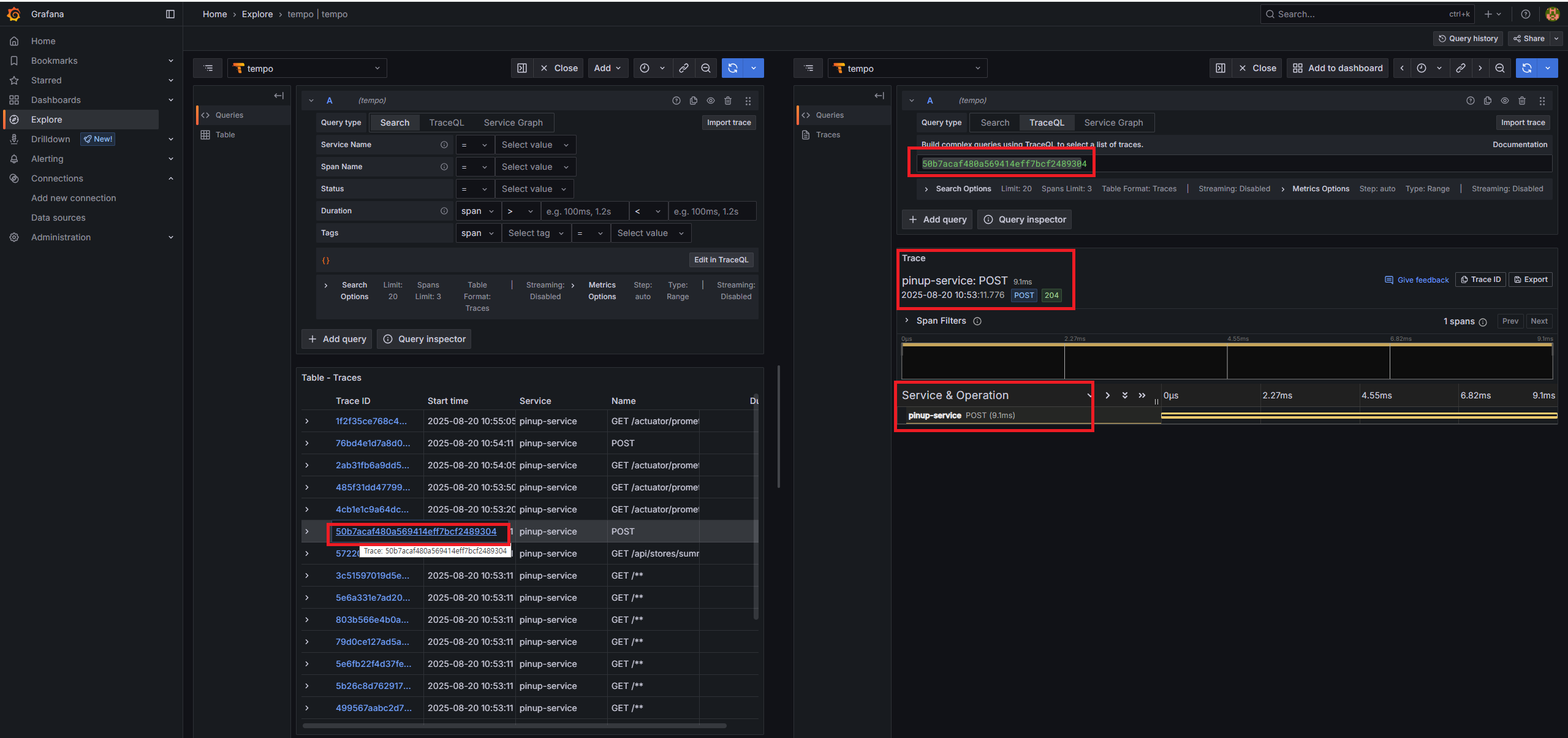Open trace link 50b7acaf480a569414eff7bcf2489304

pos(416,531)
